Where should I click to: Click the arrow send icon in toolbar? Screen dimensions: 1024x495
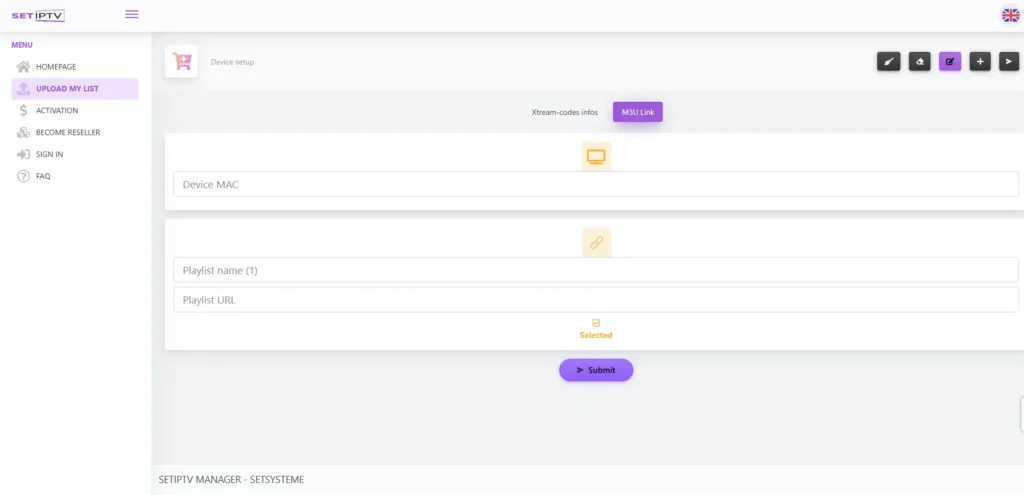tap(1010, 62)
